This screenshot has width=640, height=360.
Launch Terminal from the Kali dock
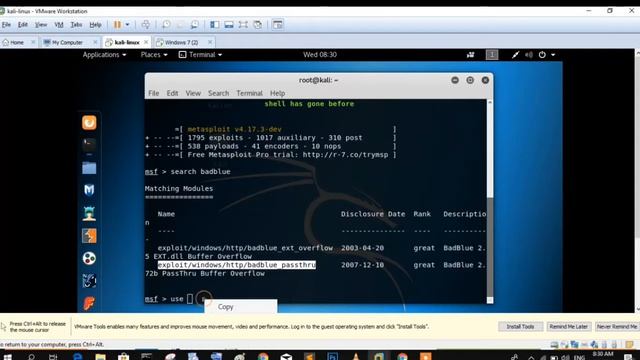[89, 145]
